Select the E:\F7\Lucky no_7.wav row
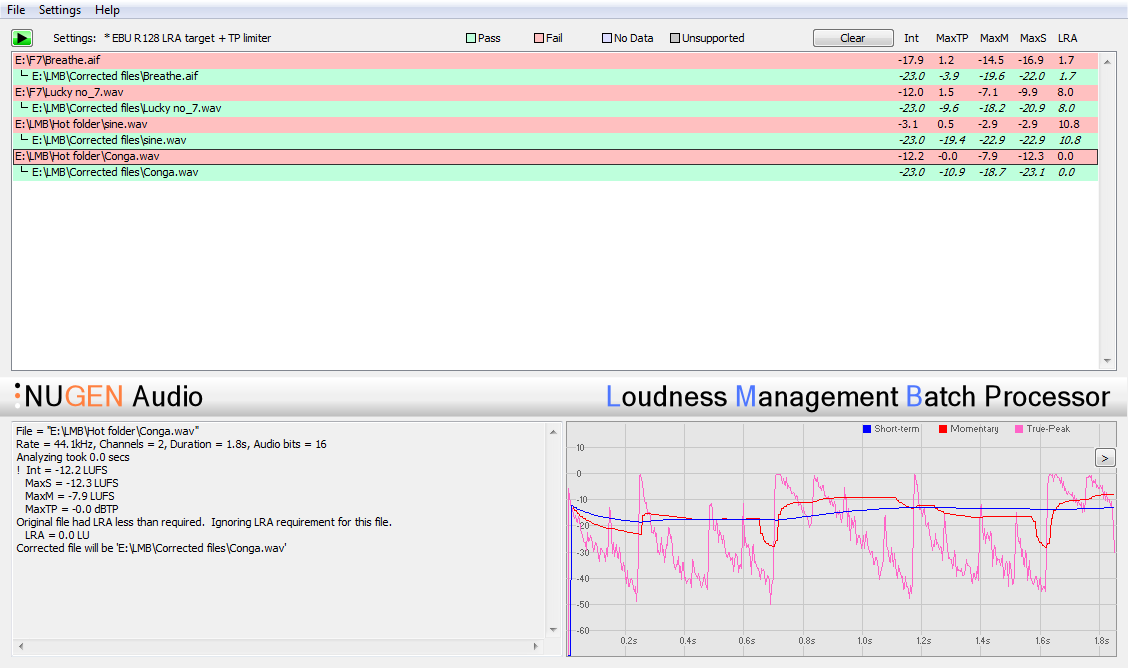Image resolution: width=1128 pixels, height=668 pixels. [x=555, y=92]
